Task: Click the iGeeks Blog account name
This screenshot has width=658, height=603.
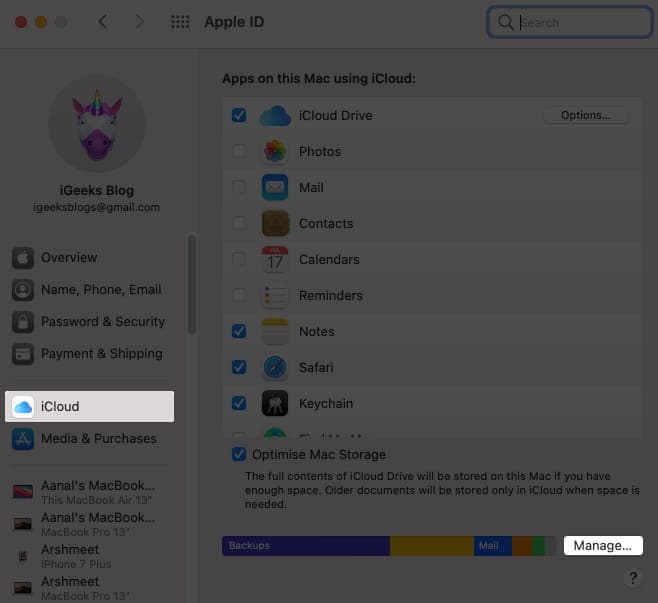Action: click(97, 191)
